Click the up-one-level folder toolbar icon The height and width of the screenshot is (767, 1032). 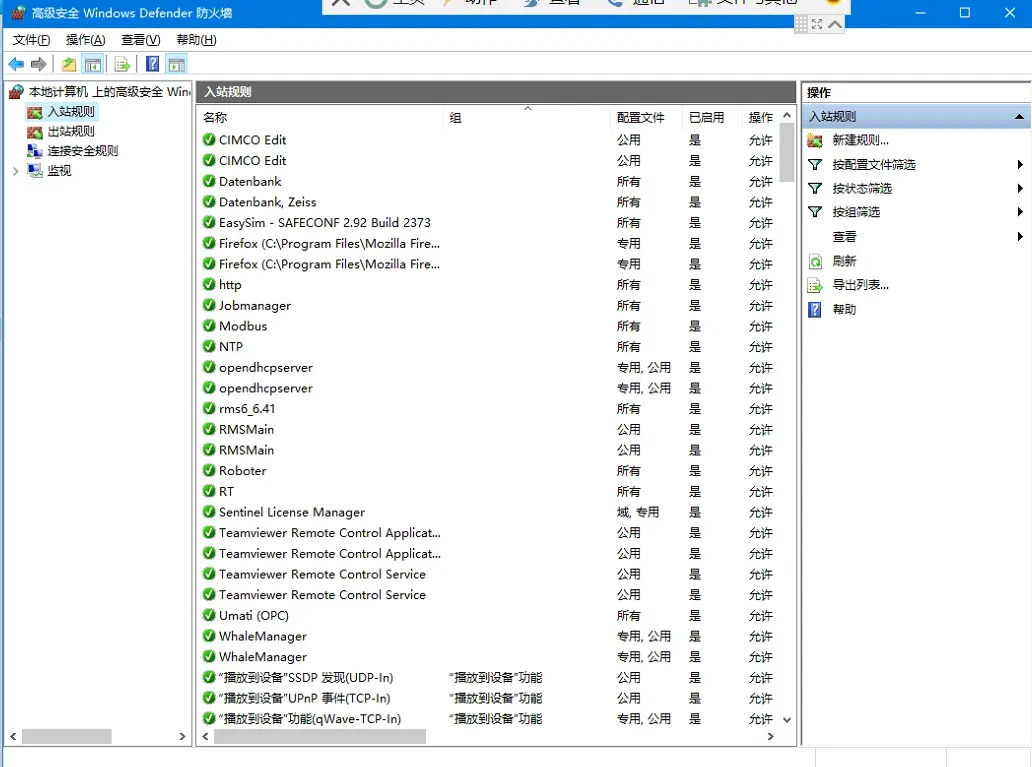[x=68, y=64]
